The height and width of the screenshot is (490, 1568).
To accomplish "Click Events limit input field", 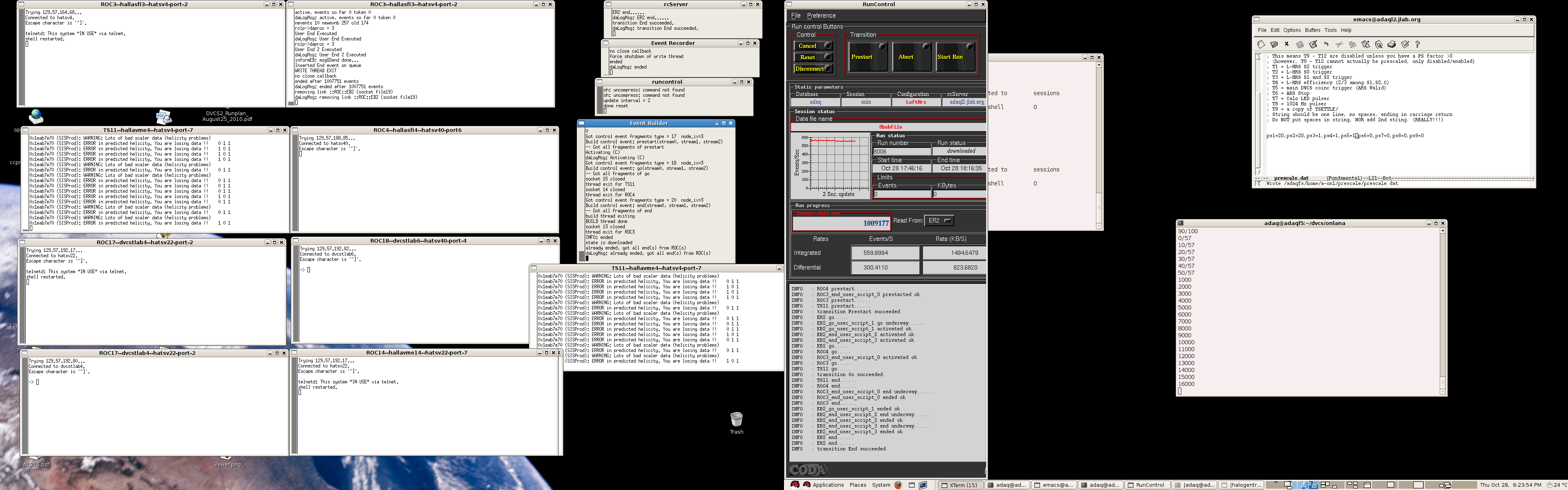I will click(902, 194).
